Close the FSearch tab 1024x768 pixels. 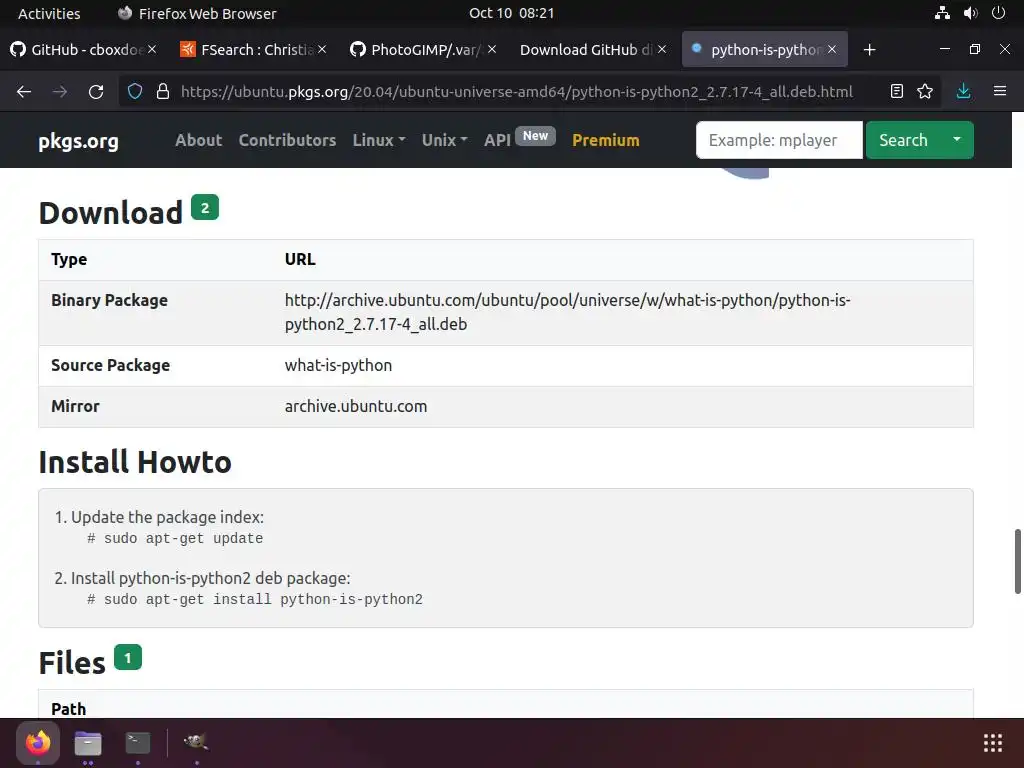(322, 49)
